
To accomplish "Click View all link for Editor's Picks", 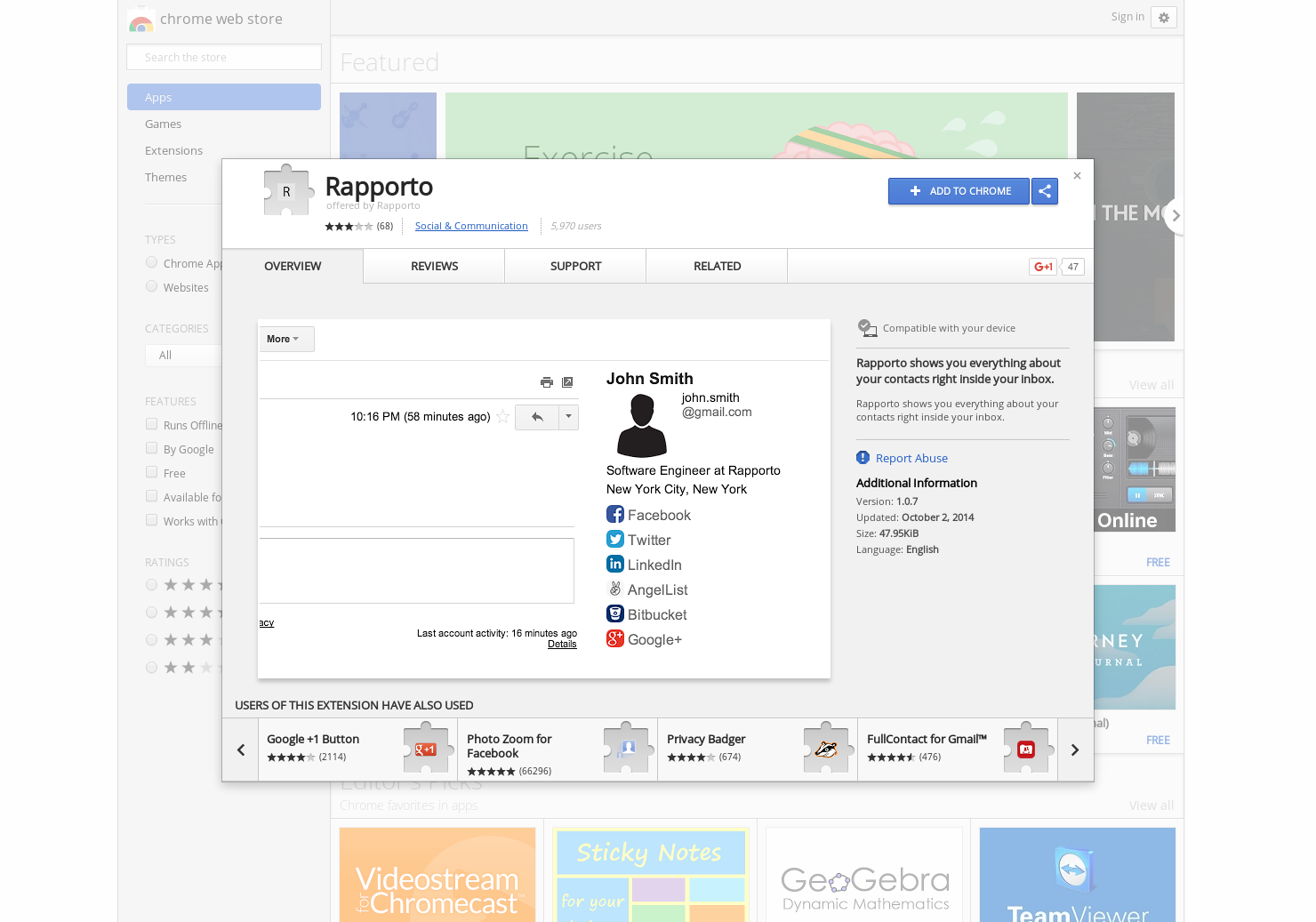I will [1151, 806].
